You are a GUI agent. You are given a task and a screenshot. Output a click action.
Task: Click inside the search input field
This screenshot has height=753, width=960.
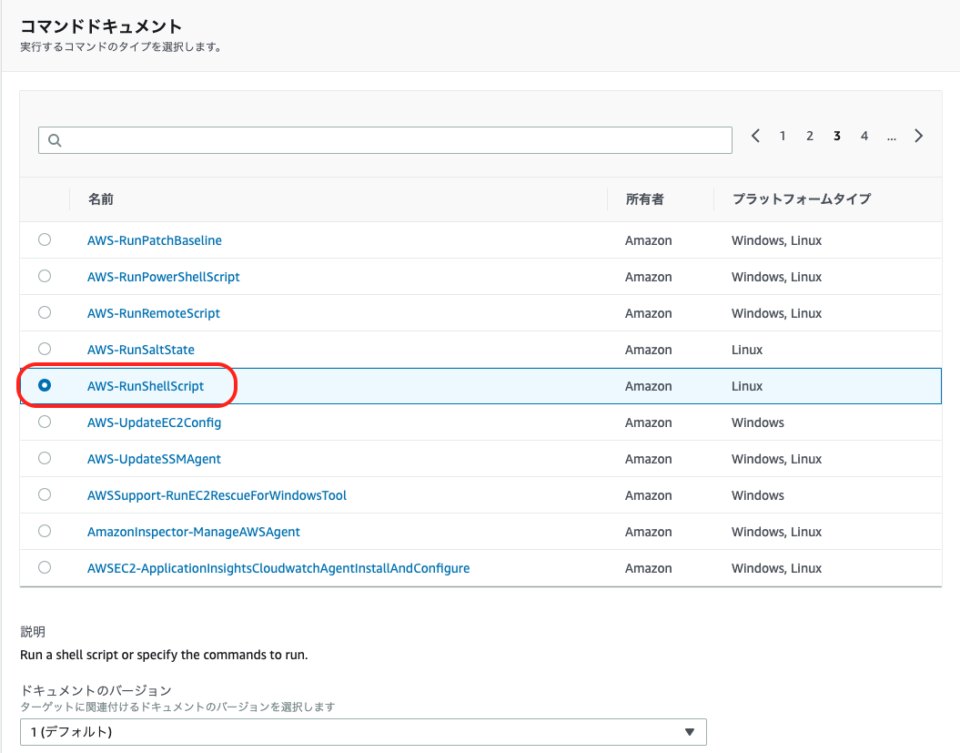300,140
